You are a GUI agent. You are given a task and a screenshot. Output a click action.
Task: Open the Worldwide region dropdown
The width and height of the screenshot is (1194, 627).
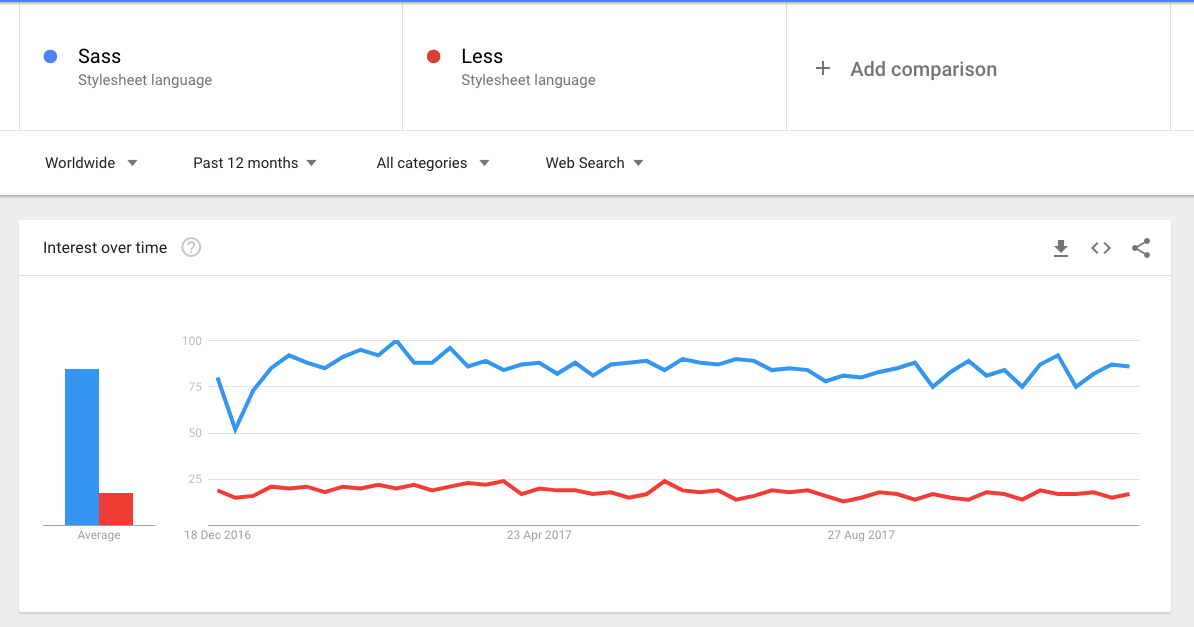91,163
